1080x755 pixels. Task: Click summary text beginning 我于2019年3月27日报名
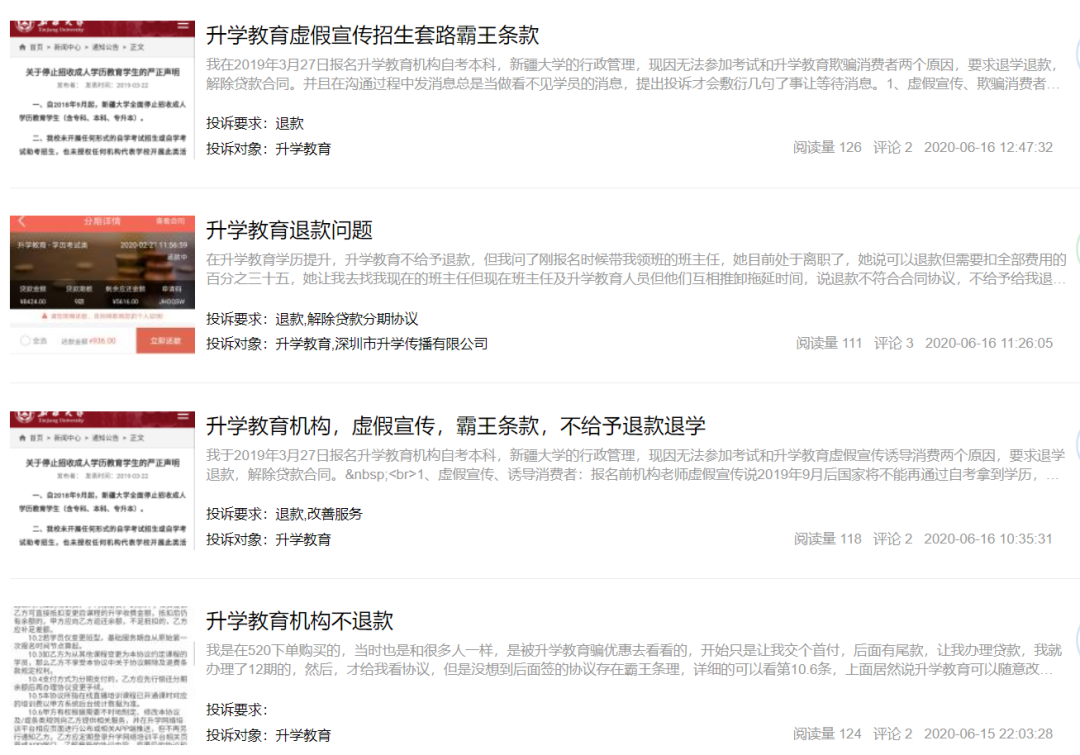(x=636, y=464)
